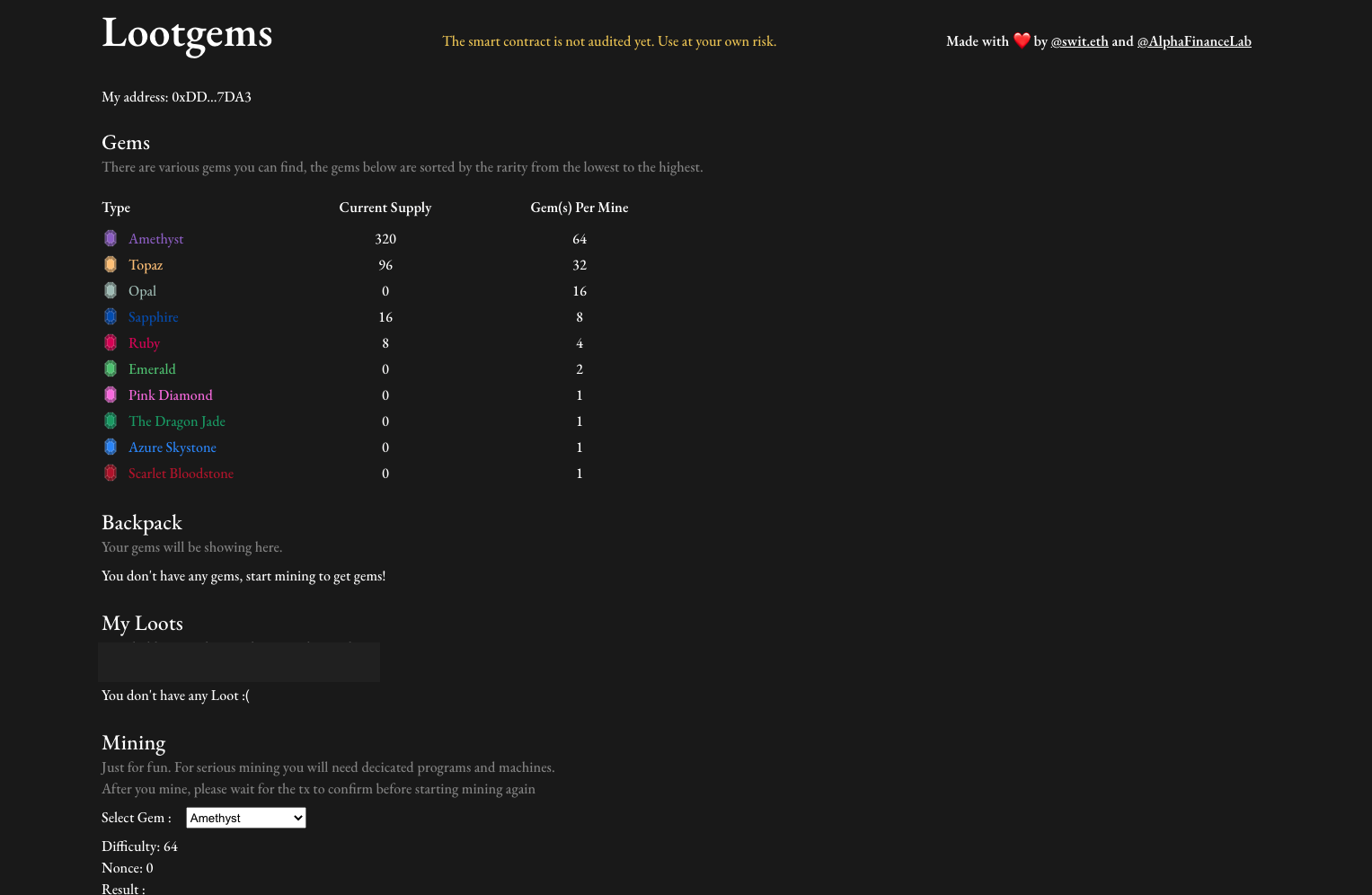The width and height of the screenshot is (1372, 895).
Task: Click the You don't have any Loot message
Action: (175, 696)
